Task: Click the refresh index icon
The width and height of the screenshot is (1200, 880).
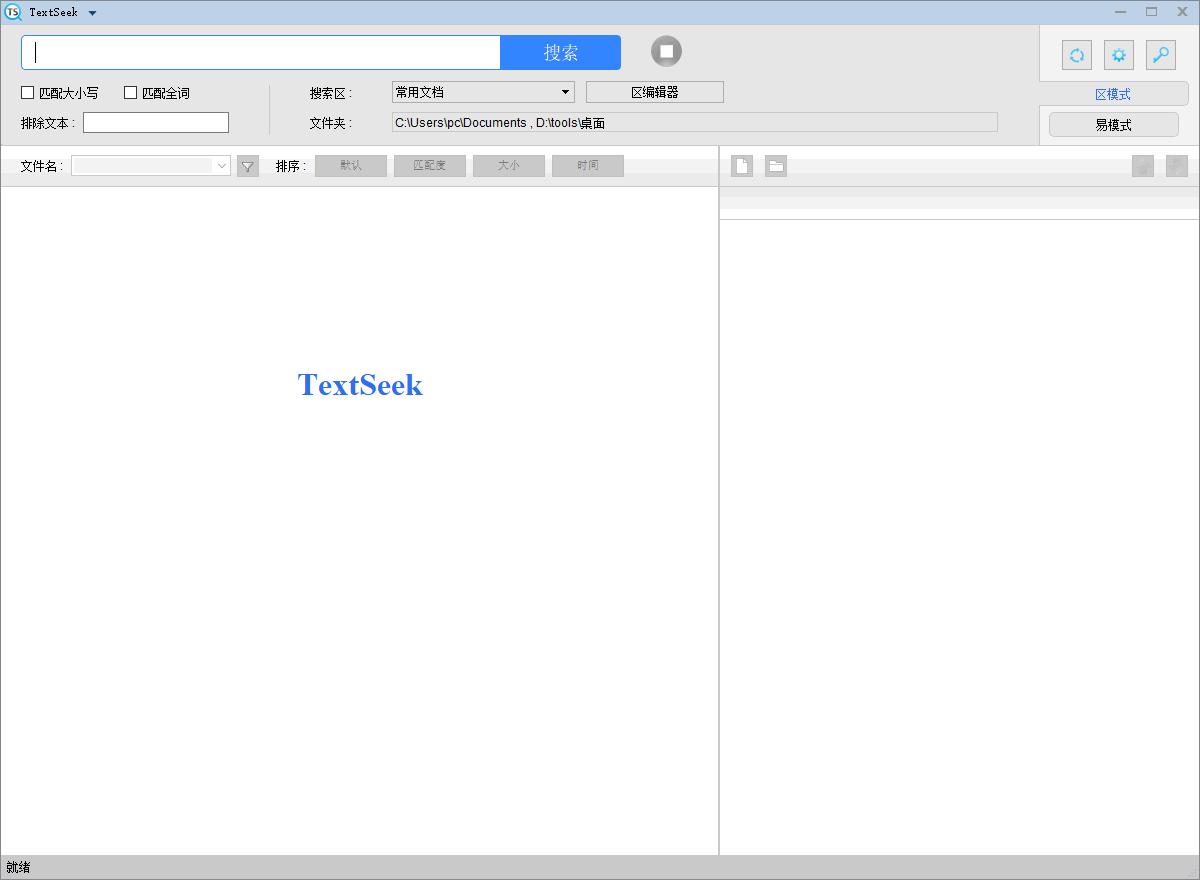Action: pyautogui.click(x=1077, y=55)
